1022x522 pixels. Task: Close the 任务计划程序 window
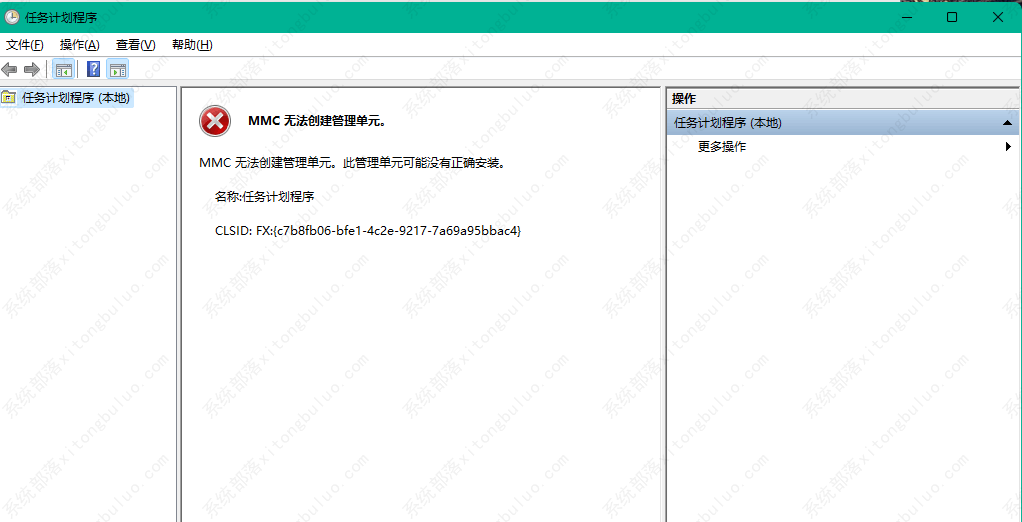[998, 18]
